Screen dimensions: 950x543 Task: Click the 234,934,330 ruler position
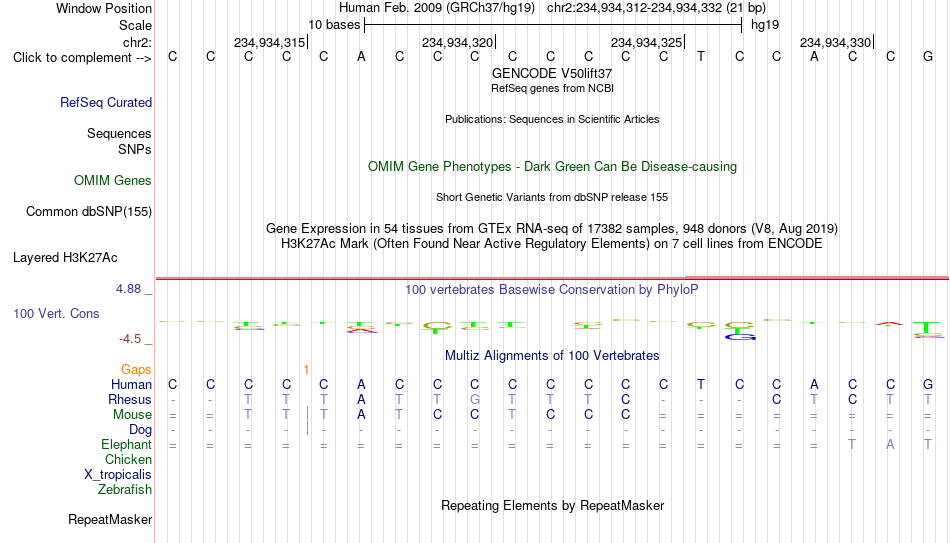pos(835,42)
